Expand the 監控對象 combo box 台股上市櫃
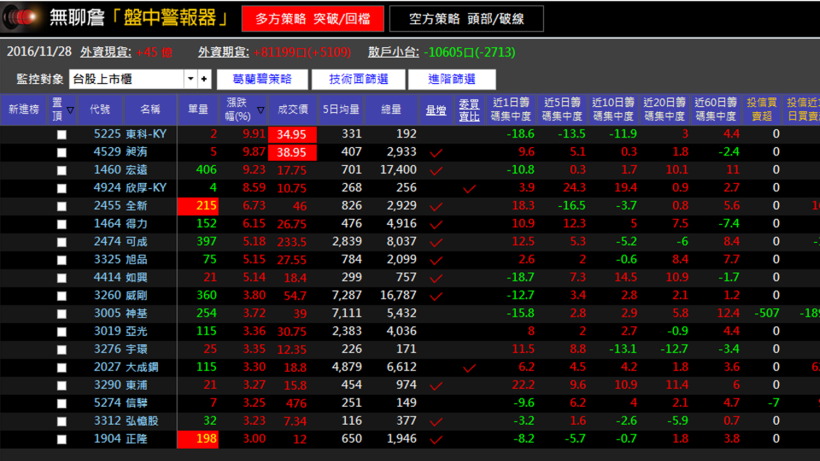Viewport: 820px width, 461px height. (190, 79)
